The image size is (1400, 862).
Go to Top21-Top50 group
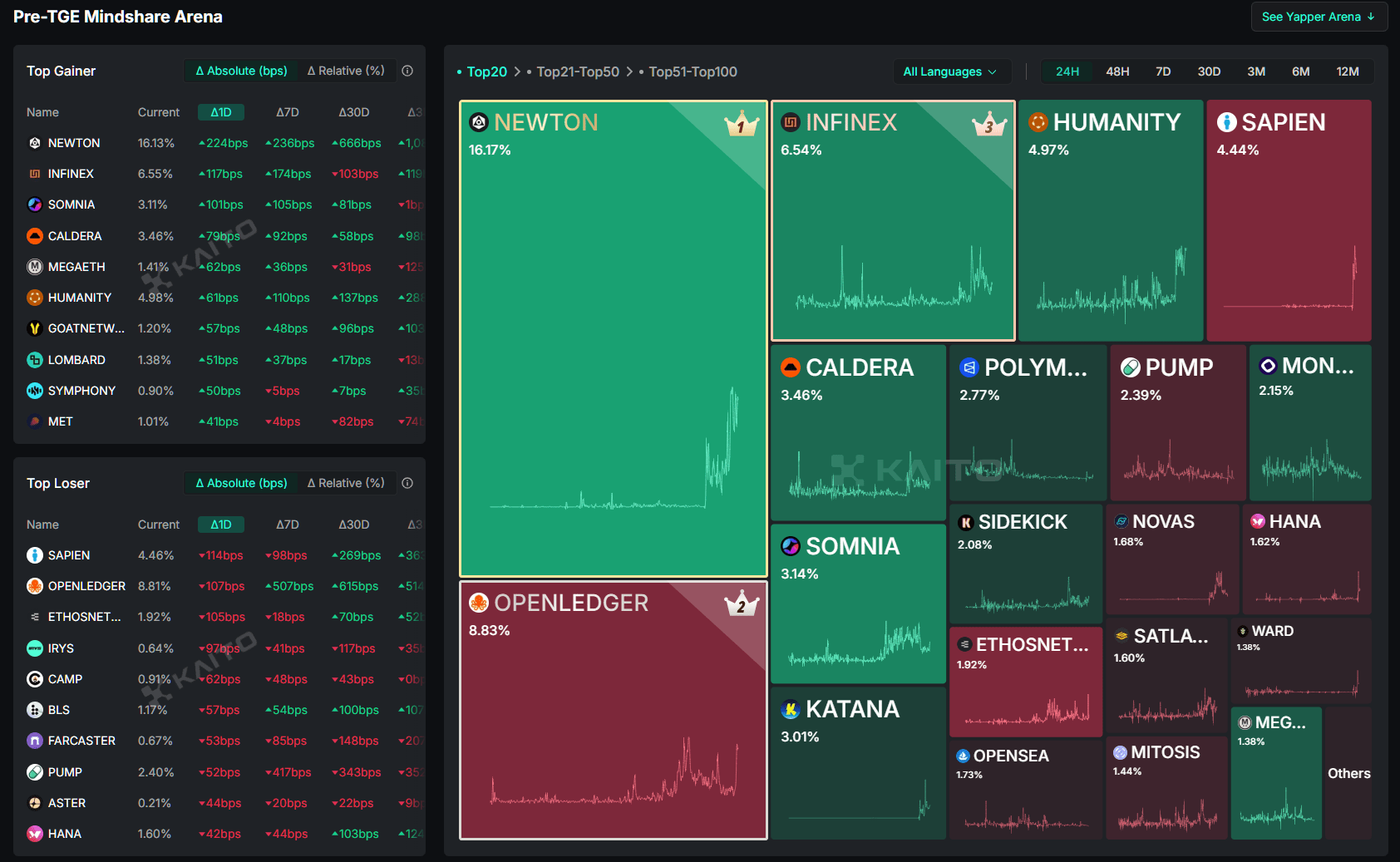coord(578,71)
